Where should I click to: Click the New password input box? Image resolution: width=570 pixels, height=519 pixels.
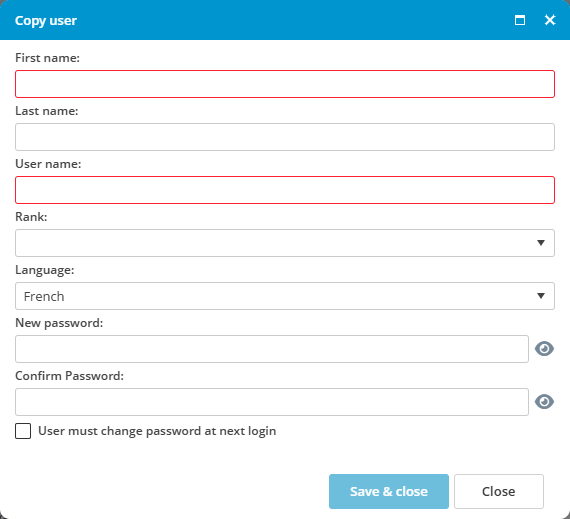272,349
